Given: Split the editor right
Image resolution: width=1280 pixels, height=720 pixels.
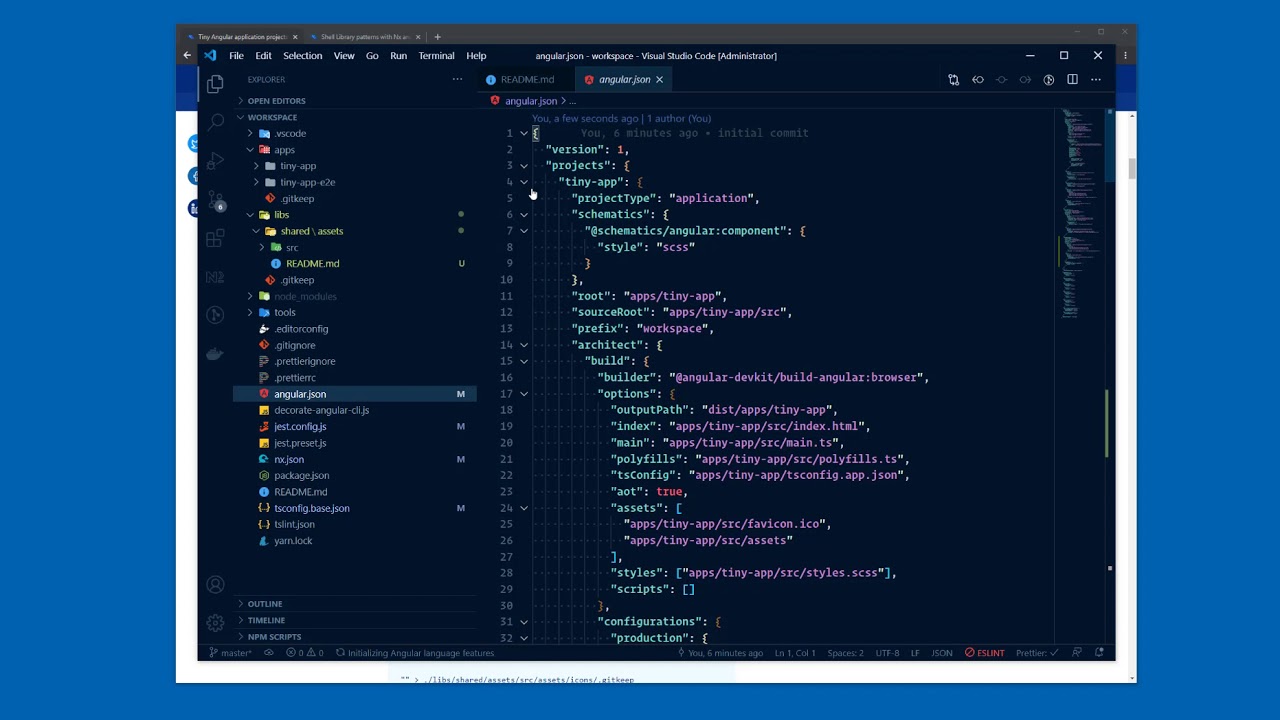Looking at the screenshot, I should point(1072,80).
